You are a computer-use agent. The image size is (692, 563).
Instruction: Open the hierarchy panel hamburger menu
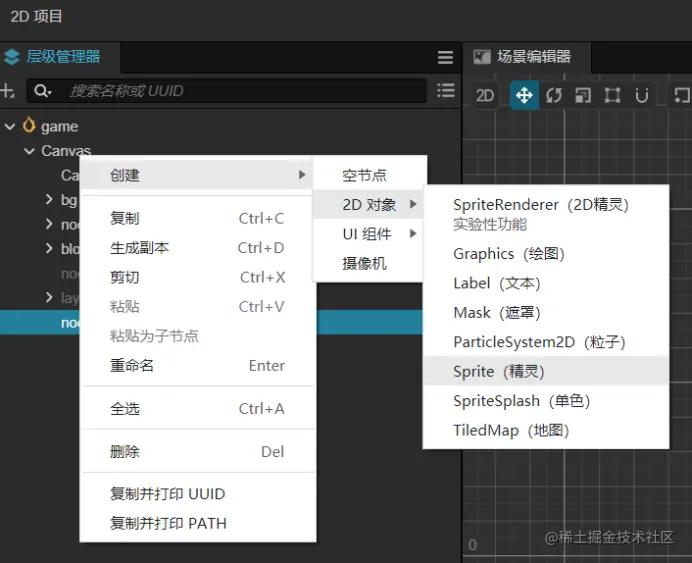coord(445,57)
